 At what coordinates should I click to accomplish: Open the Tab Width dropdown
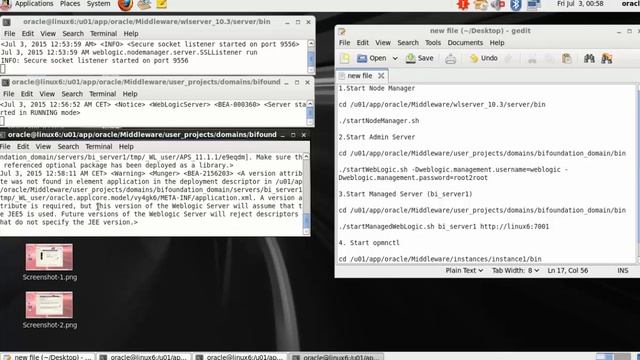coord(515,270)
